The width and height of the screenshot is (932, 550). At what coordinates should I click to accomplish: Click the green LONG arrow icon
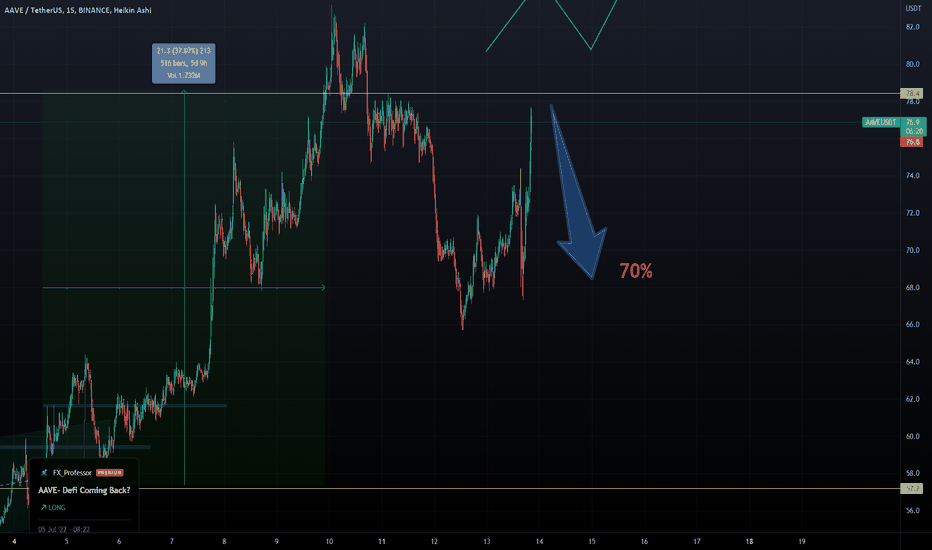(43, 508)
